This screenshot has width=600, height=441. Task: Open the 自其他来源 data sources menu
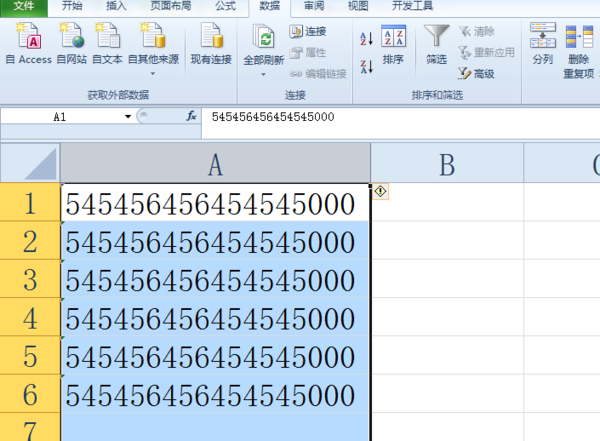(153, 48)
